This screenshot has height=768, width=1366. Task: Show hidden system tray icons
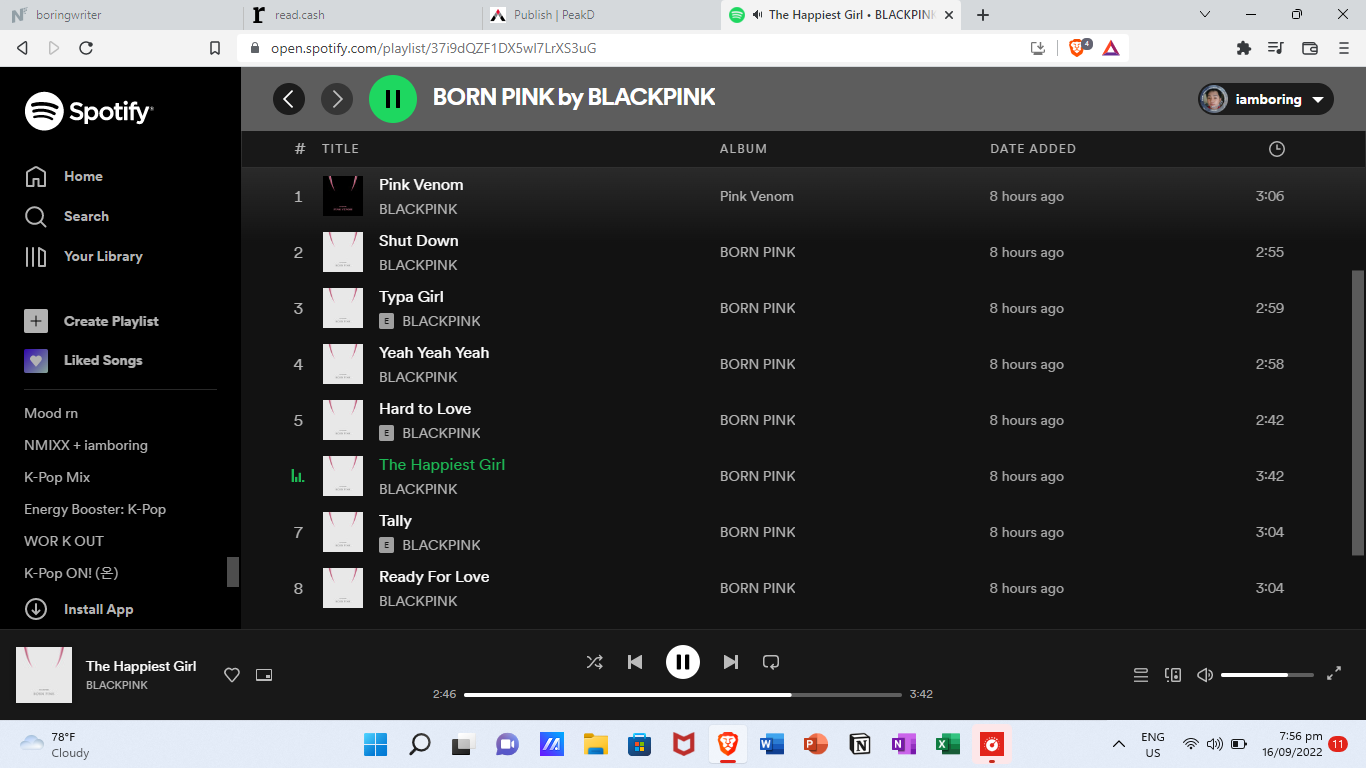point(1119,744)
